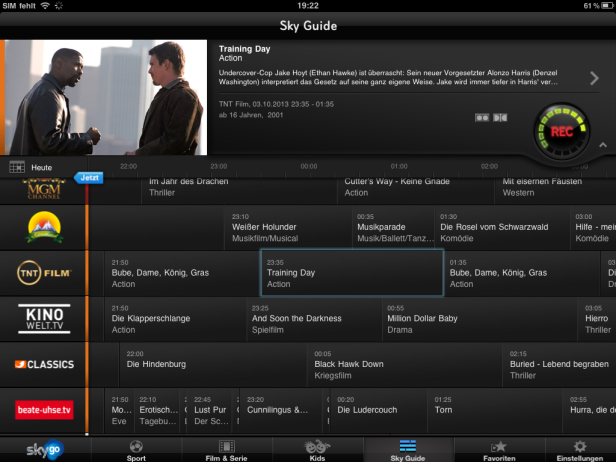
Task: Select Black Hawk Down program
Action: [405, 364]
